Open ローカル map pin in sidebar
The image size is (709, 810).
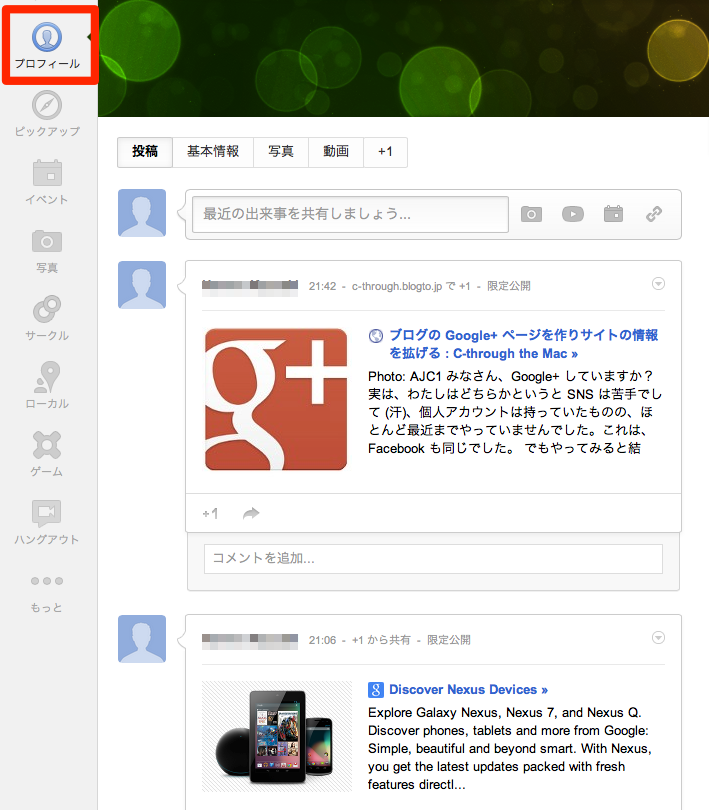click(x=47, y=377)
